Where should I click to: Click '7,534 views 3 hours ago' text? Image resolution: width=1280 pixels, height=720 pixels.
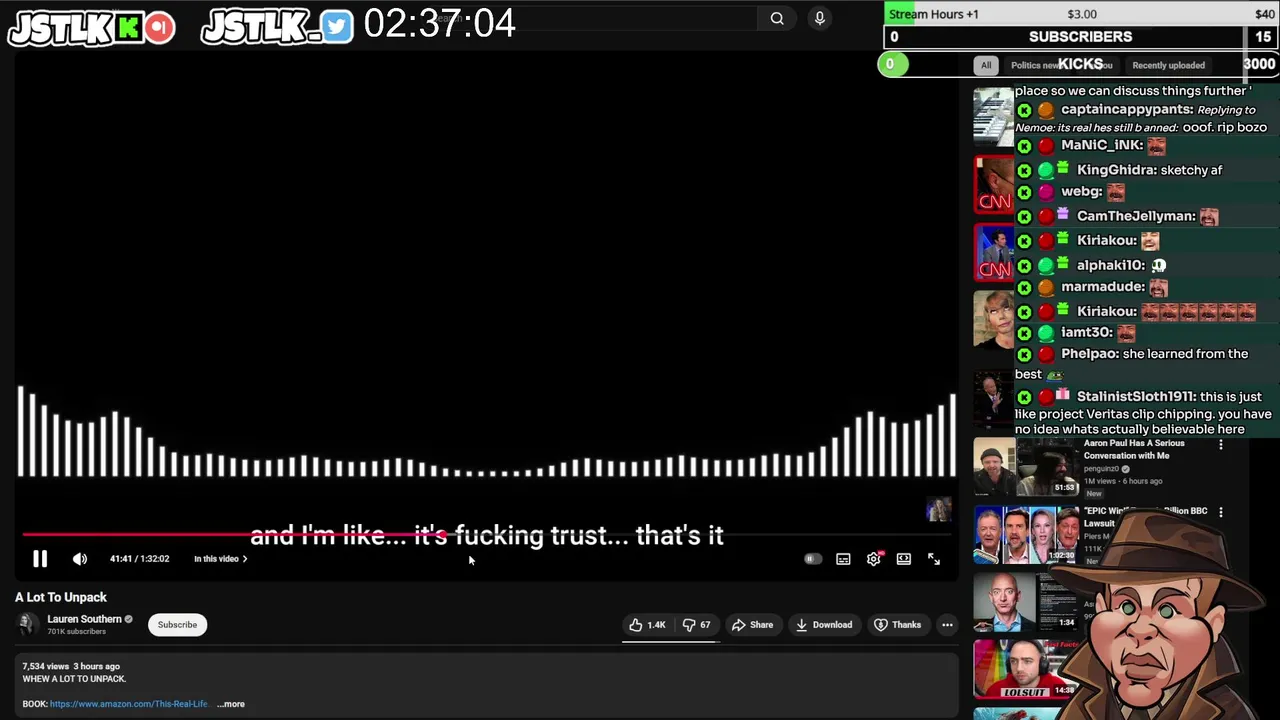[71, 666]
